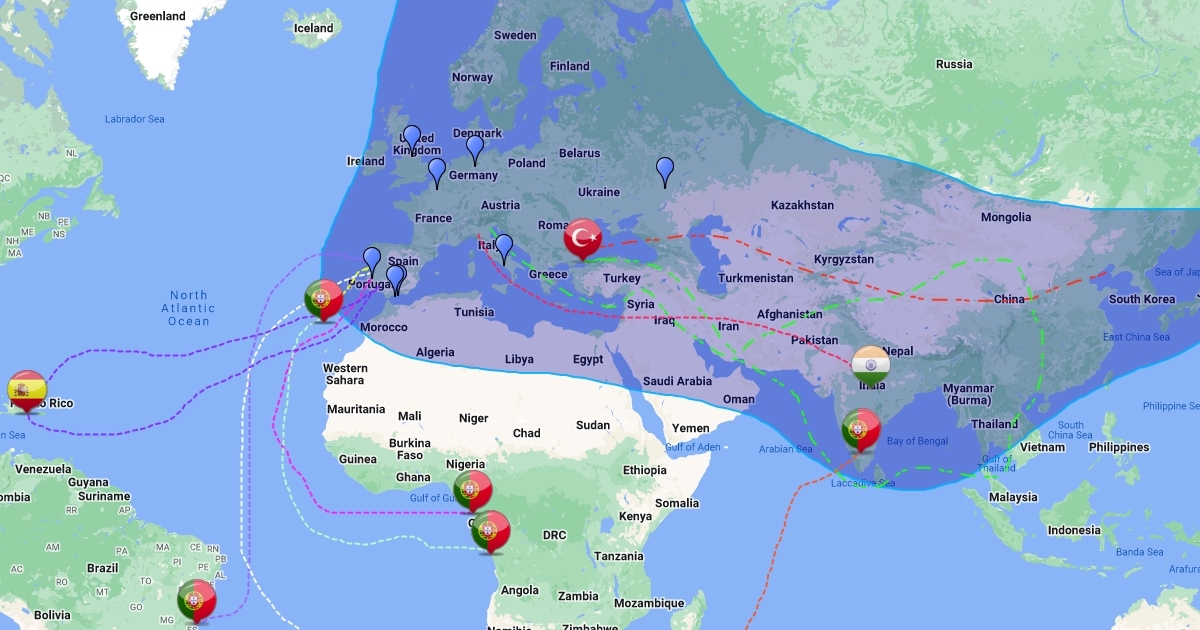Select the Indian flag marker over India

[x=870, y=368]
